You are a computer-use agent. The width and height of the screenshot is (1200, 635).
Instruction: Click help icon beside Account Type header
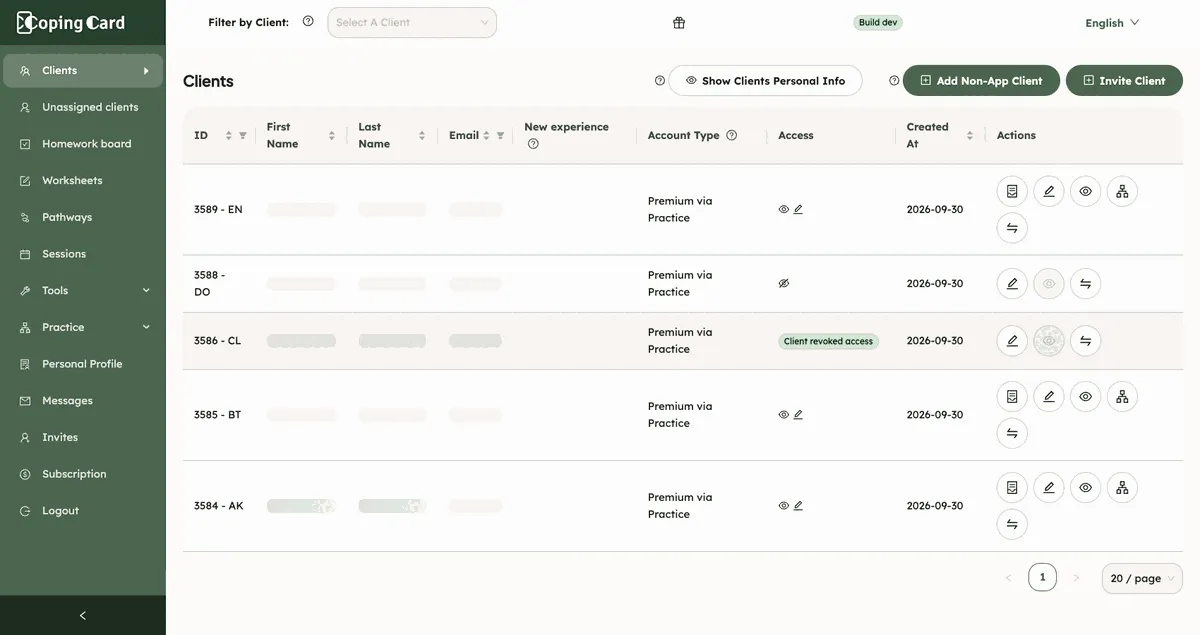[x=732, y=135]
